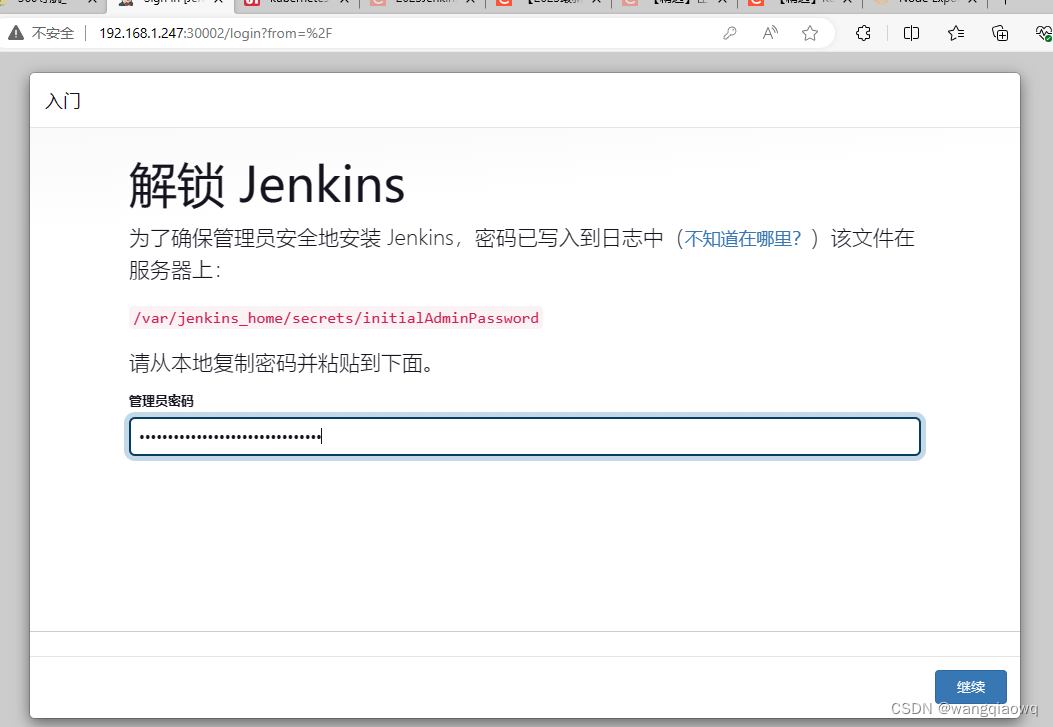
Task: Open the collections icon in toolbar
Action: [x=1000, y=33]
